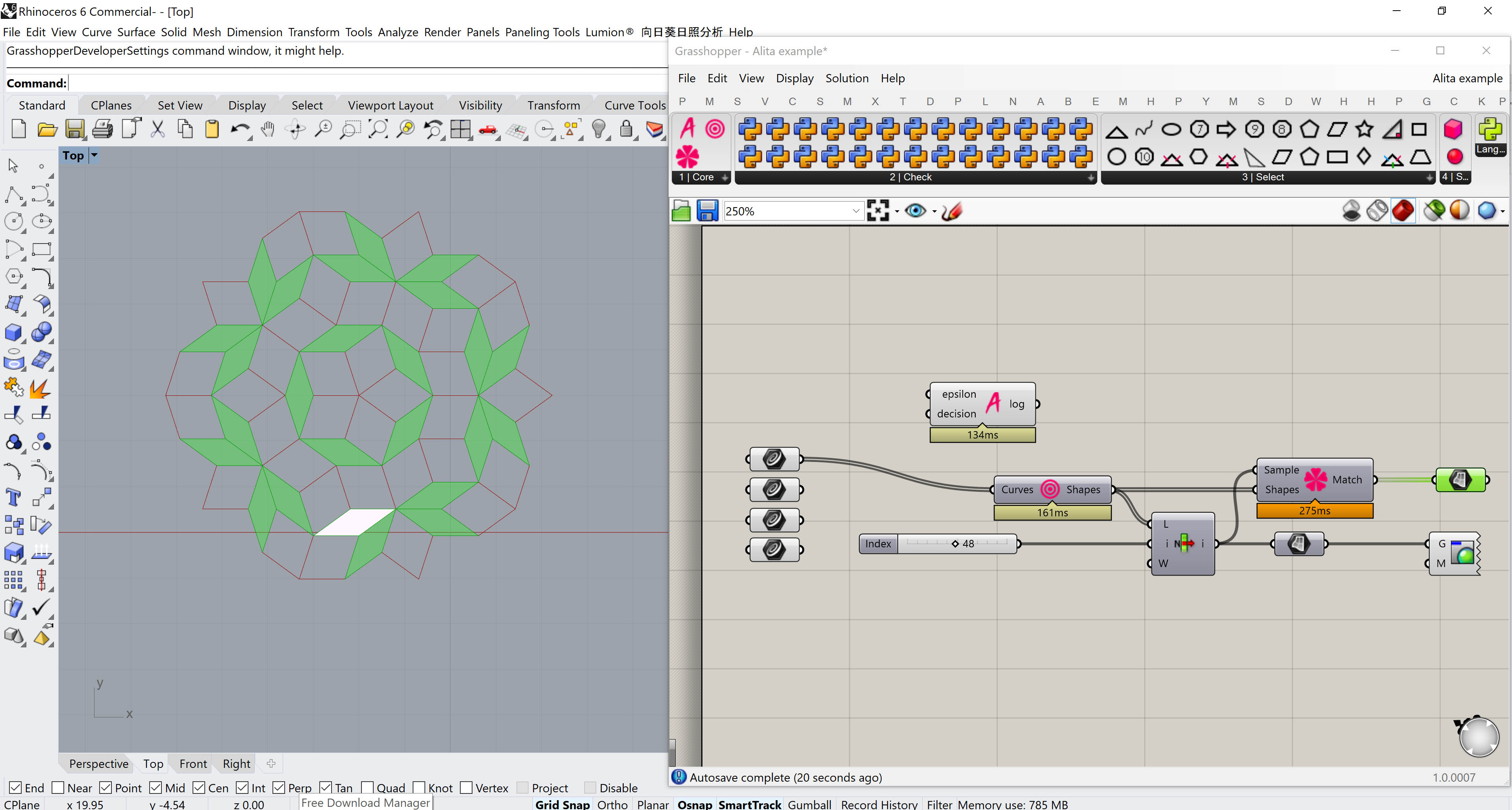1512x810 pixels.
Task: Open the Paneling Tools menu
Action: pos(542,32)
